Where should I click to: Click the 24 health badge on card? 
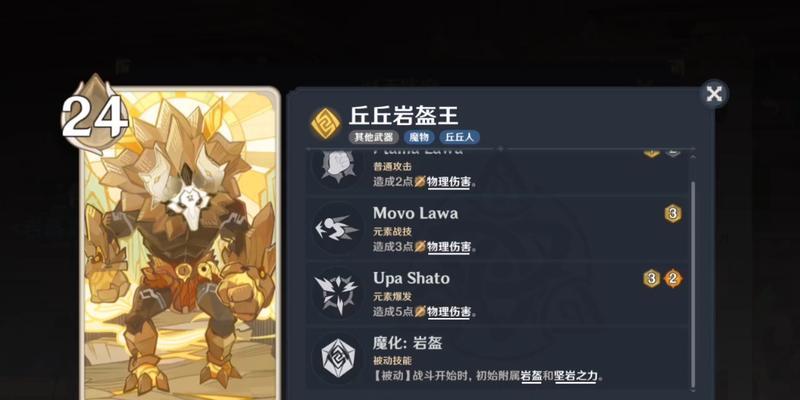95,114
